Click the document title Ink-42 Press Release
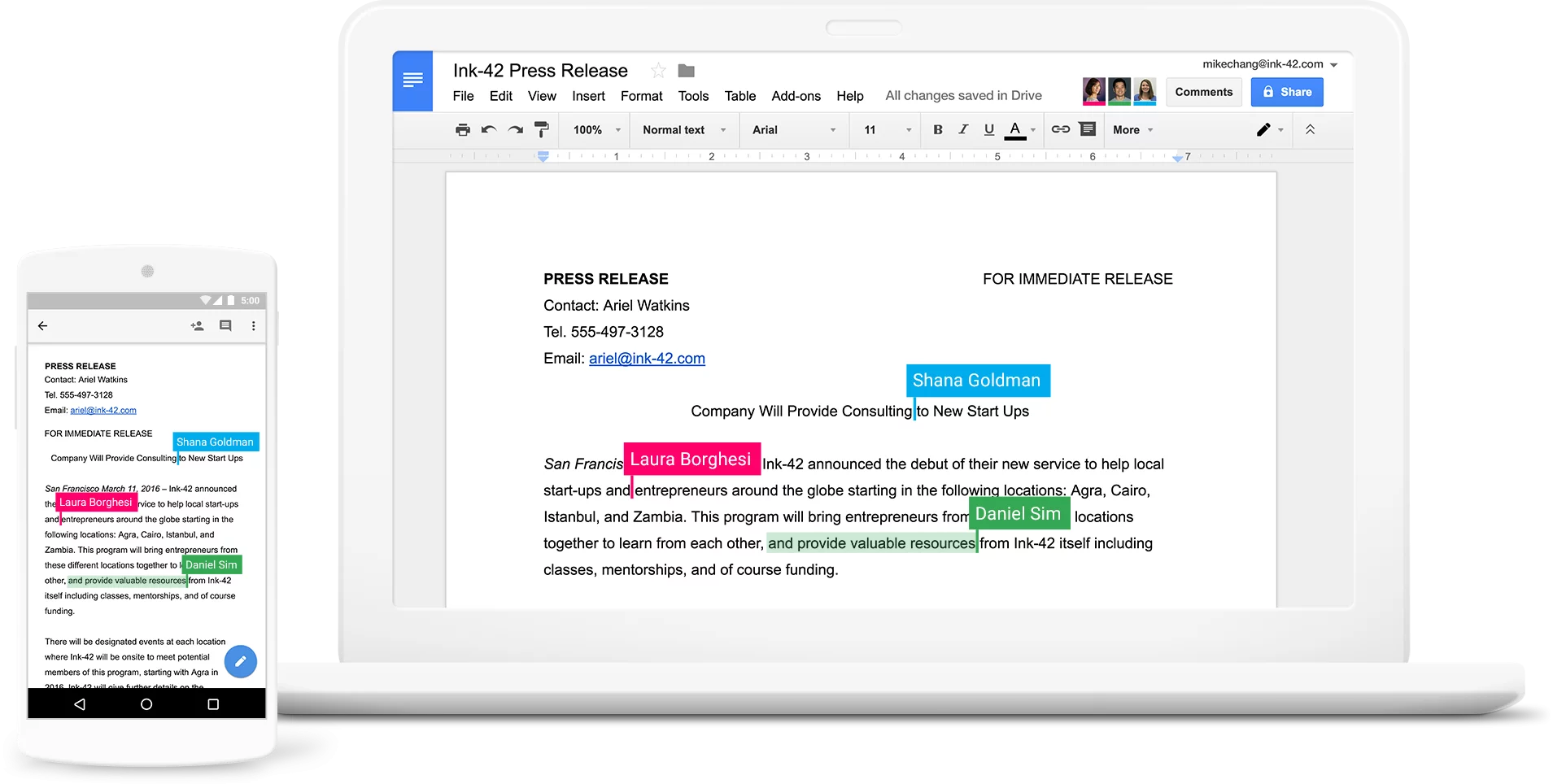 pos(540,71)
